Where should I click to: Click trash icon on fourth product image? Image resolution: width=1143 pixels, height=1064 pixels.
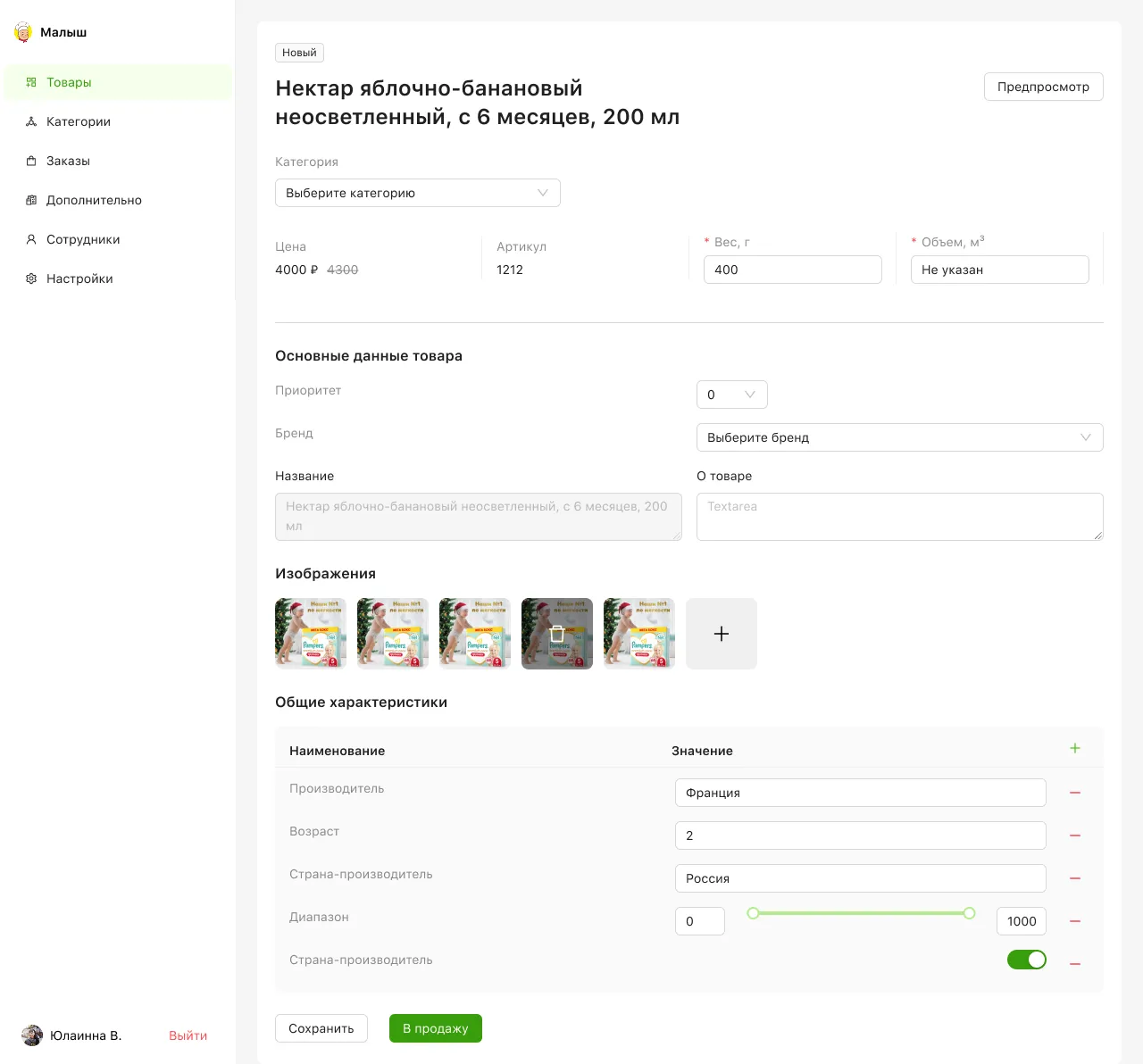coord(557,634)
